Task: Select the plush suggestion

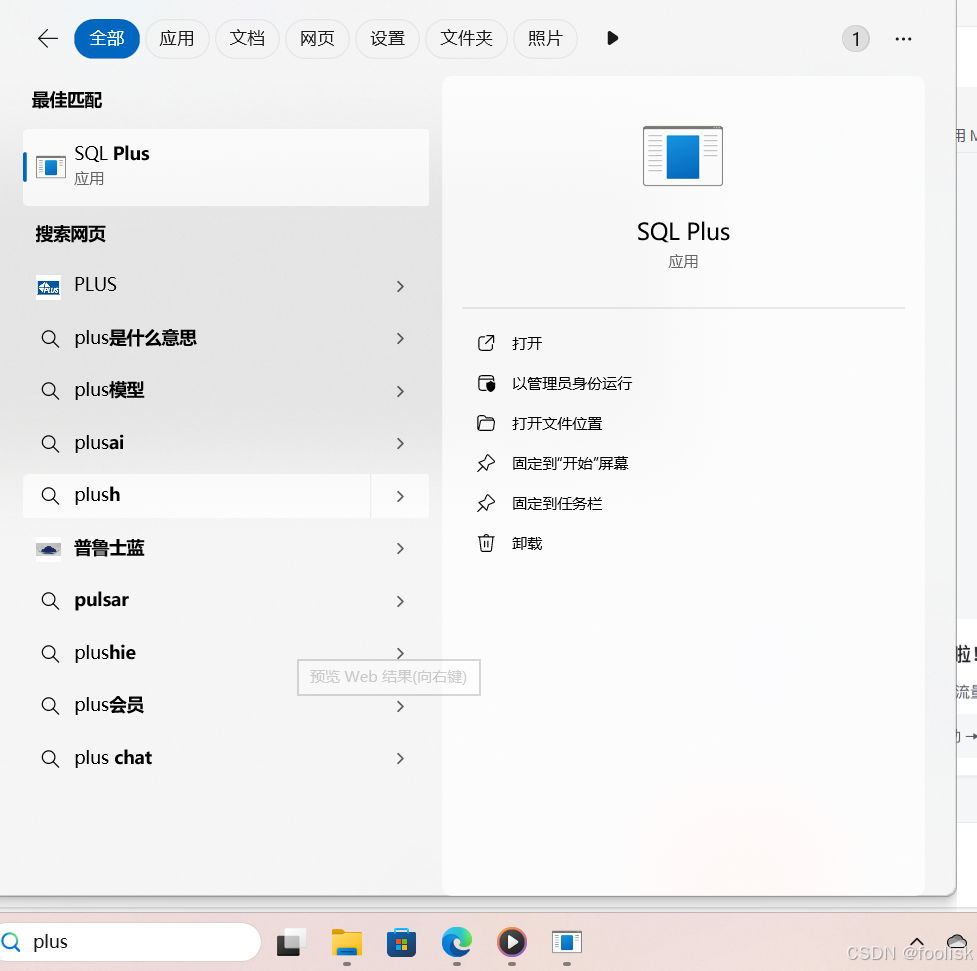Action: 197,495
